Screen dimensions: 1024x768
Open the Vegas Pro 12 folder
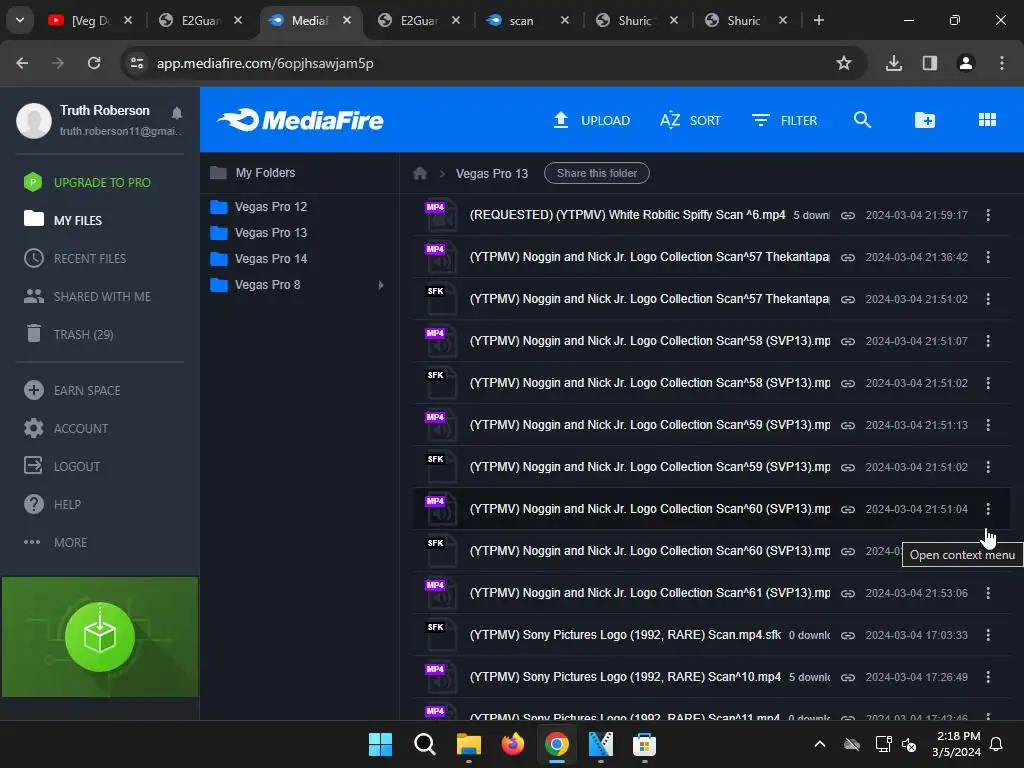pos(259,206)
